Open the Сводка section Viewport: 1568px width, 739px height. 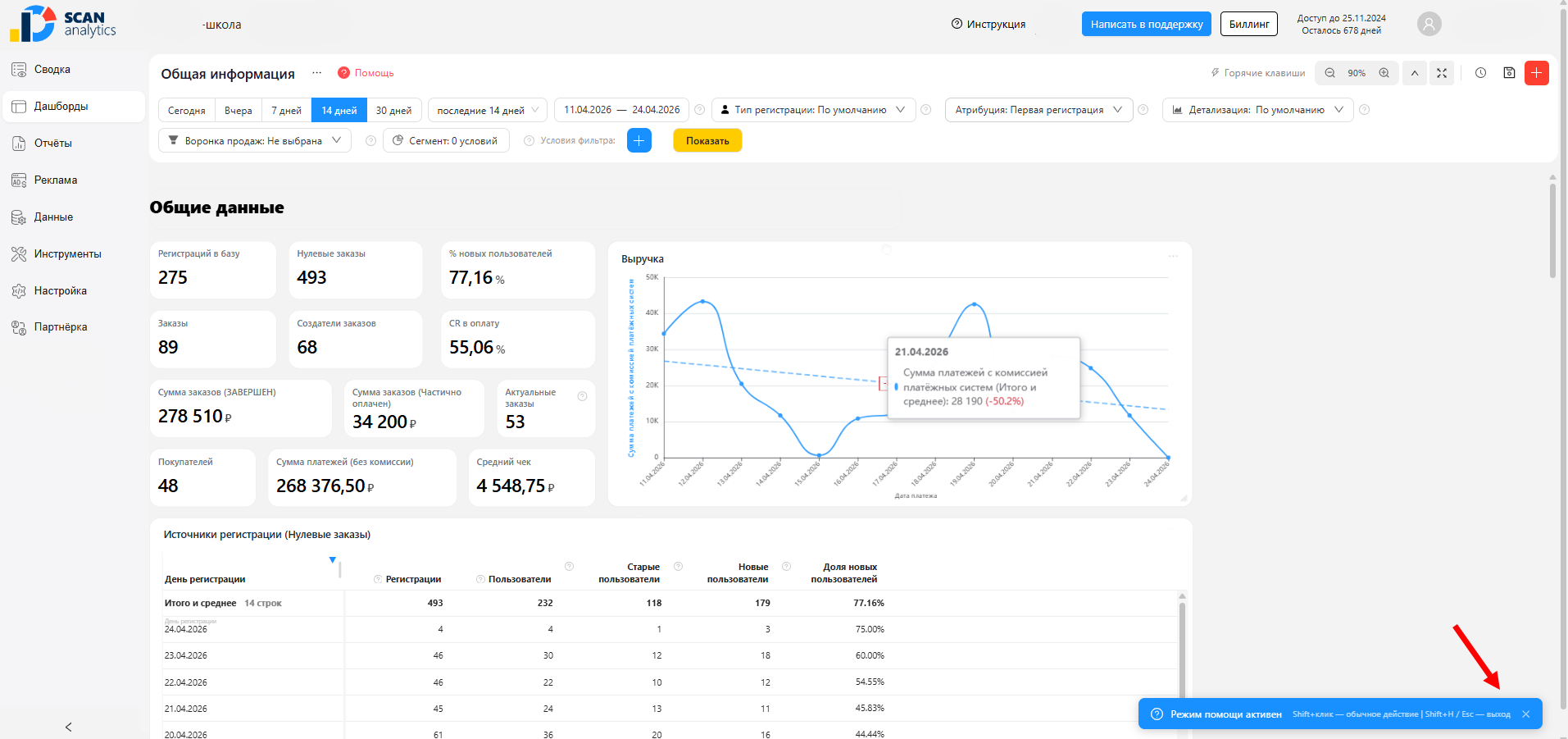[x=74, y=70]
